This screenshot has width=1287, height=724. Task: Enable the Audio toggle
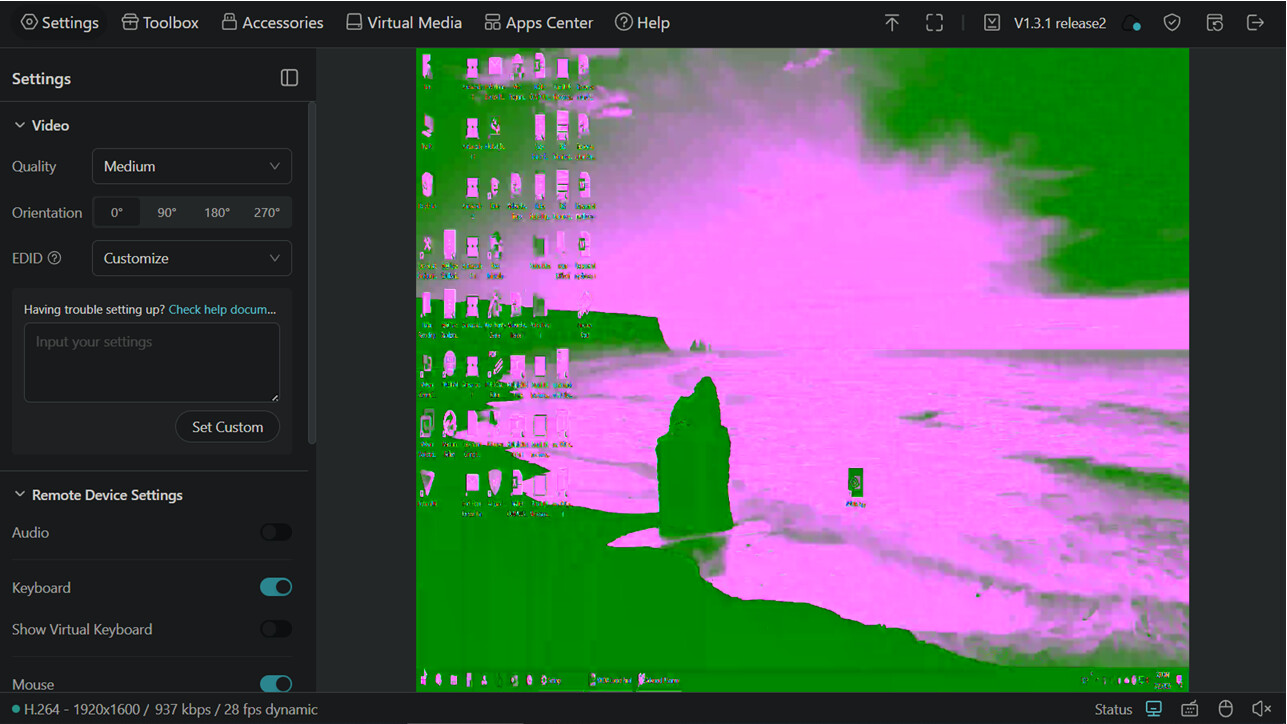click(276, 533)
